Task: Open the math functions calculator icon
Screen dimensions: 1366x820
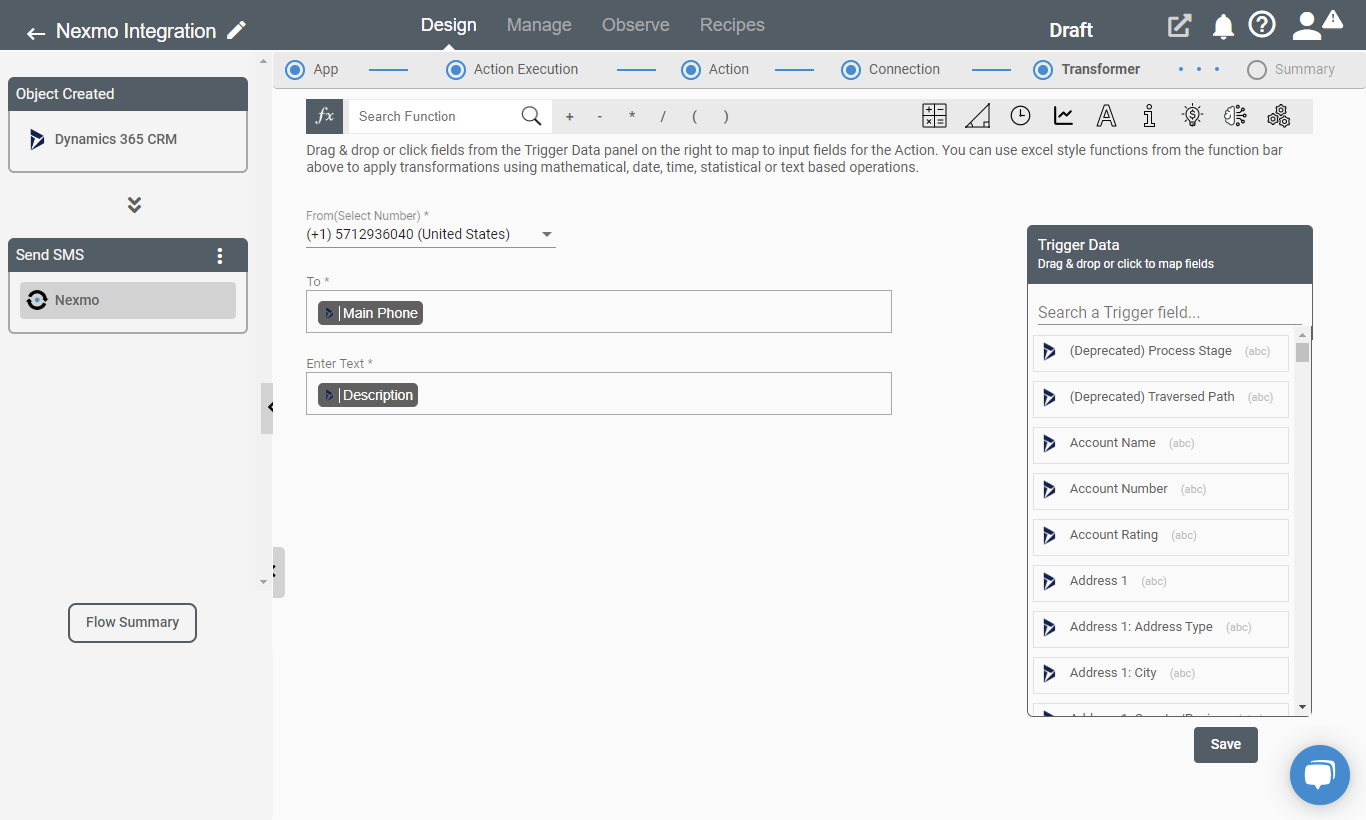Action: point(934,116)
